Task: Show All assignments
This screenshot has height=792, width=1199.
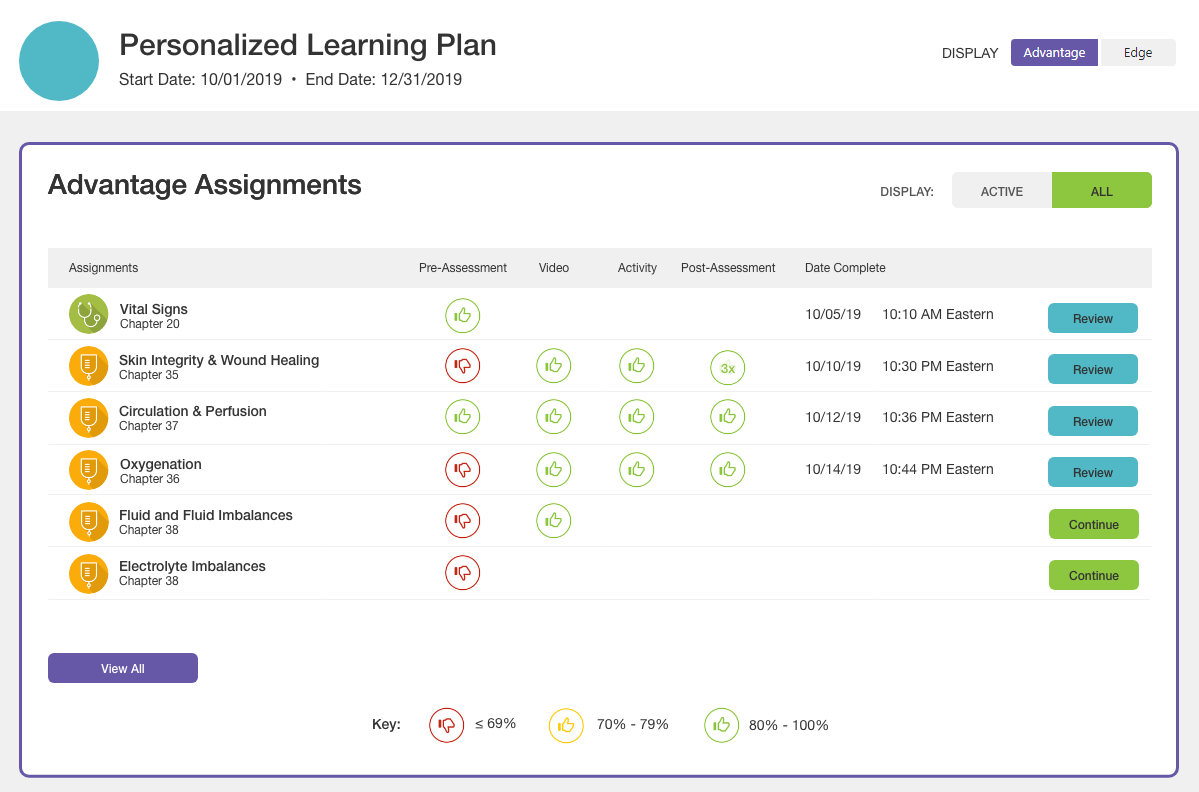Action: click(1101, 191)
